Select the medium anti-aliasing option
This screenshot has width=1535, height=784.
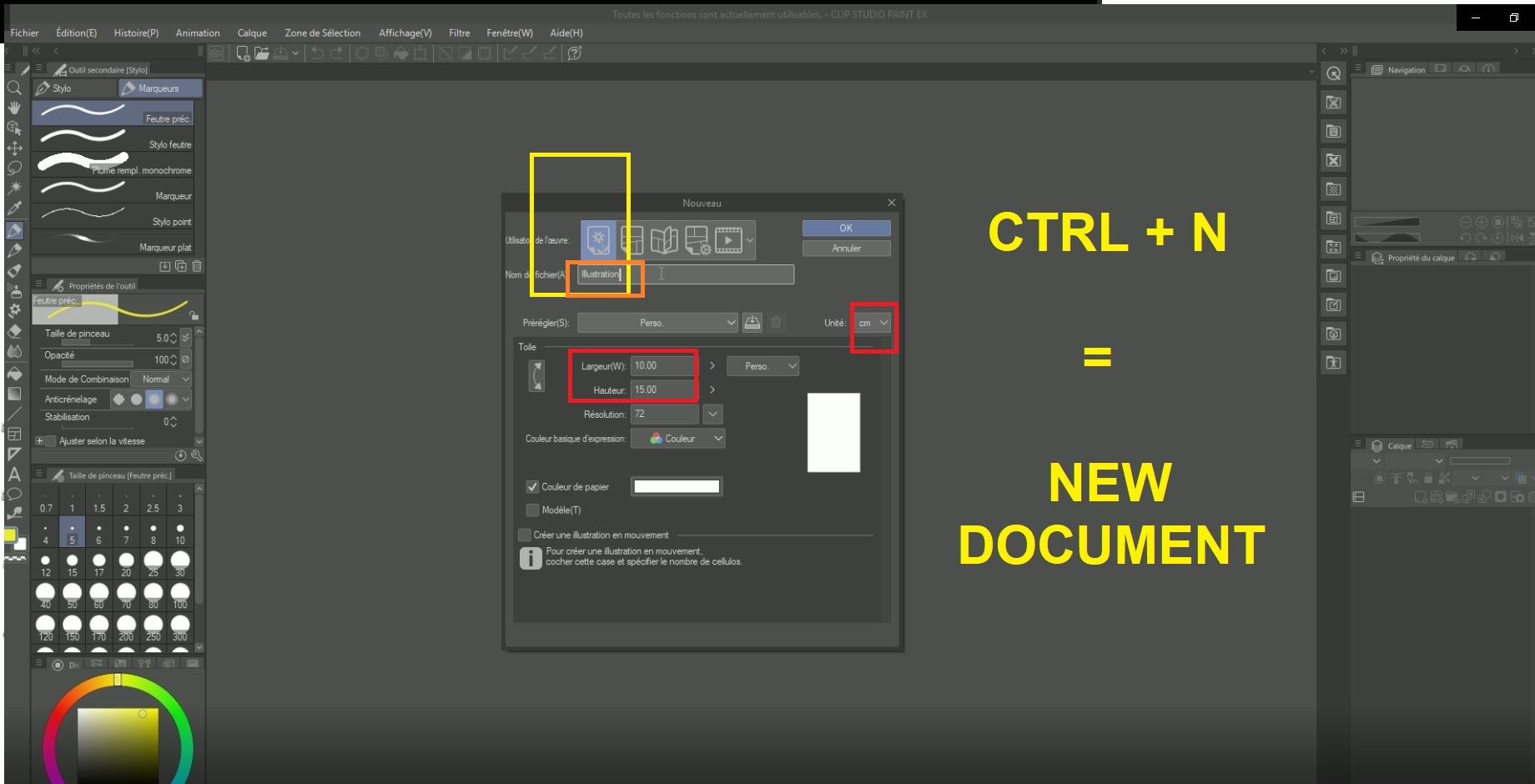pos(153,400)
